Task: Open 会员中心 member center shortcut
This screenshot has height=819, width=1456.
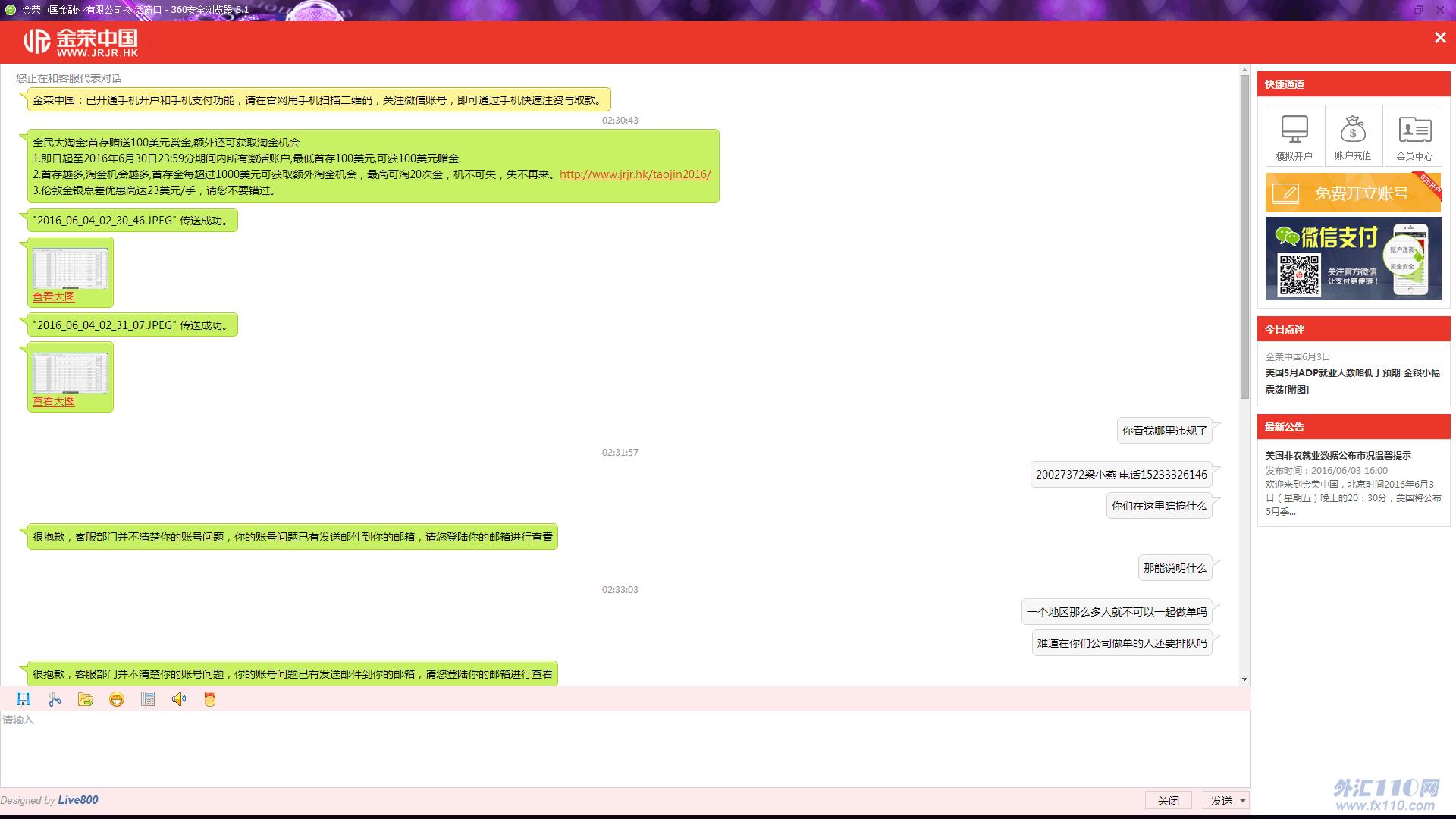Action: pyautogui.click(x=1414, y=136)
